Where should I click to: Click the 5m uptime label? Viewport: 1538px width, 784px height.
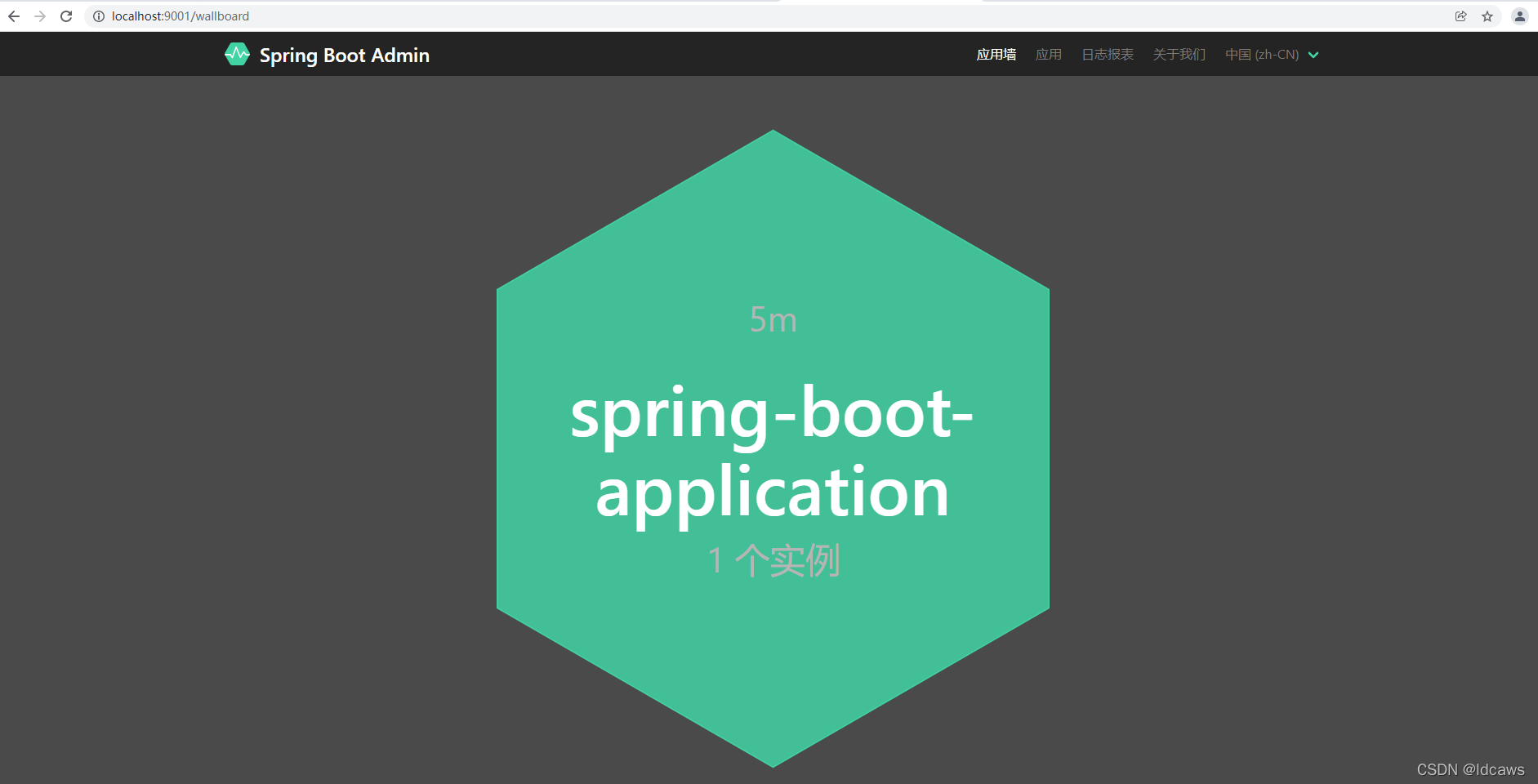click(x=773, y=319)
